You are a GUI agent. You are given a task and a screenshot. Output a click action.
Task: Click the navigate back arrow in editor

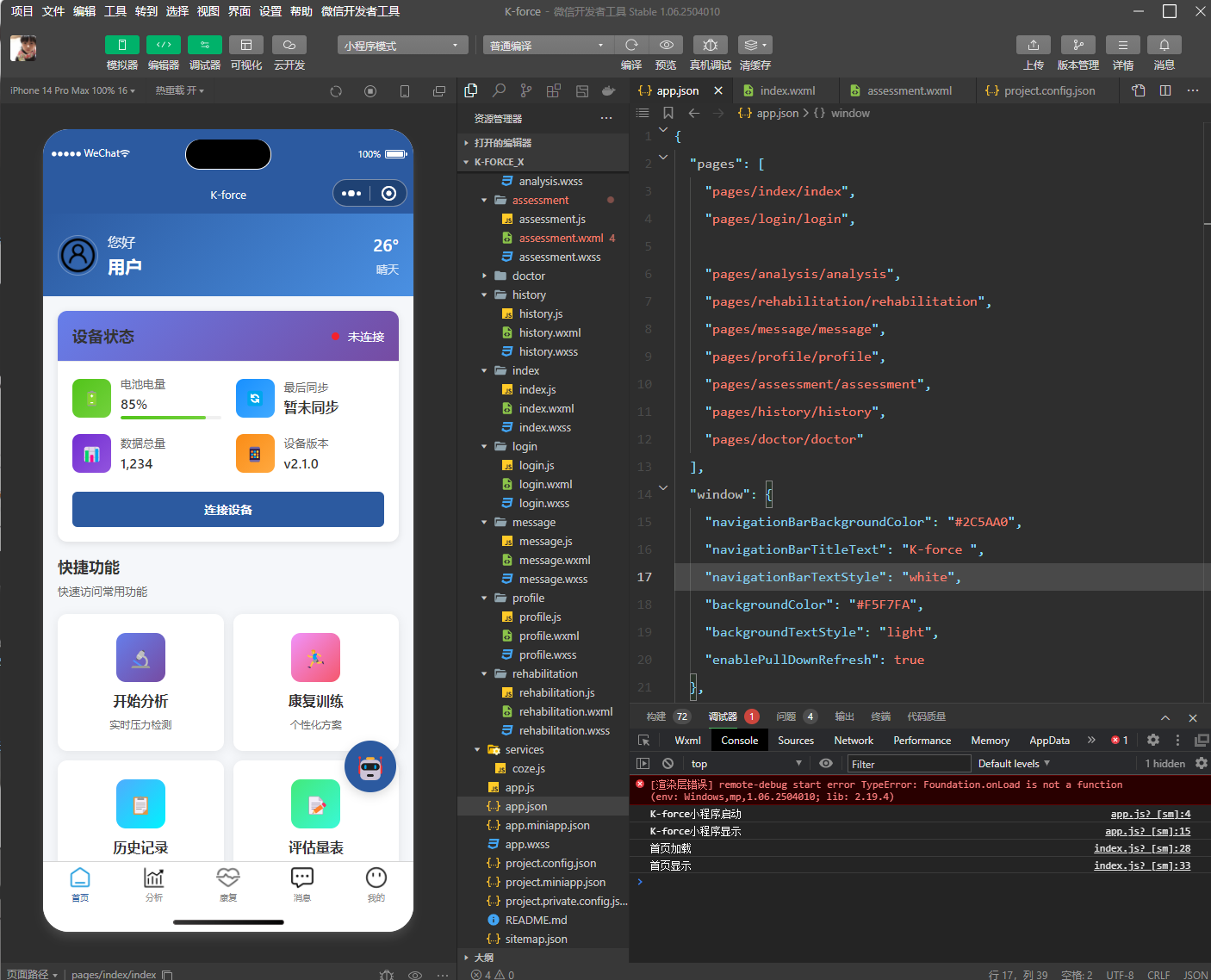point(694,113)
